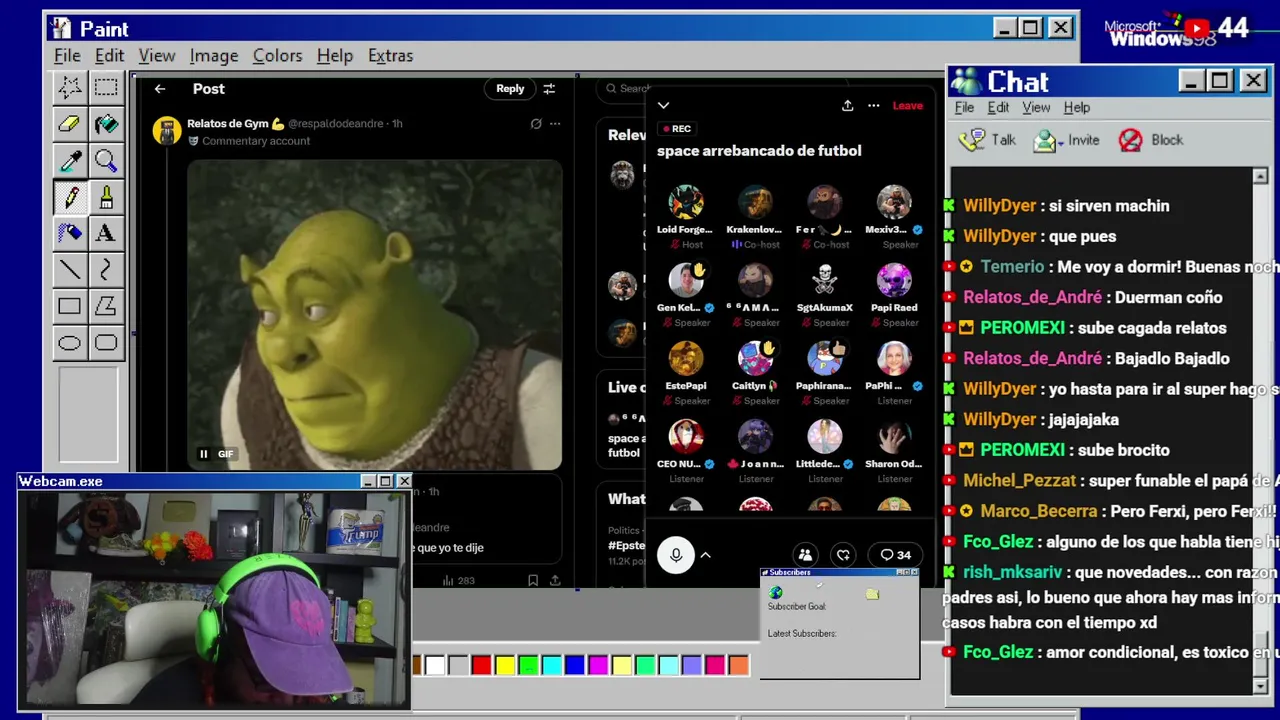The height and width of the screenshot is (720, 1280).
Task: Open the View menu in Chat window
Action: point(1036,108)
